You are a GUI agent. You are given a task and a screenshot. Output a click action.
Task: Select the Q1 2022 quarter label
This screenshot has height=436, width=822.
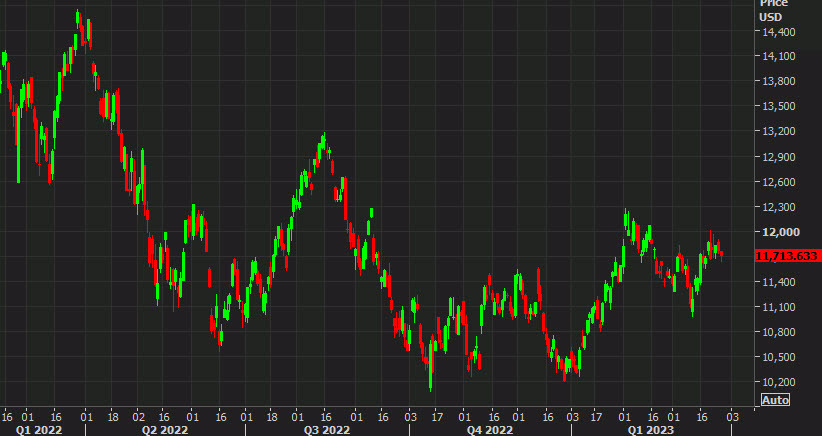tap(39, 430)
